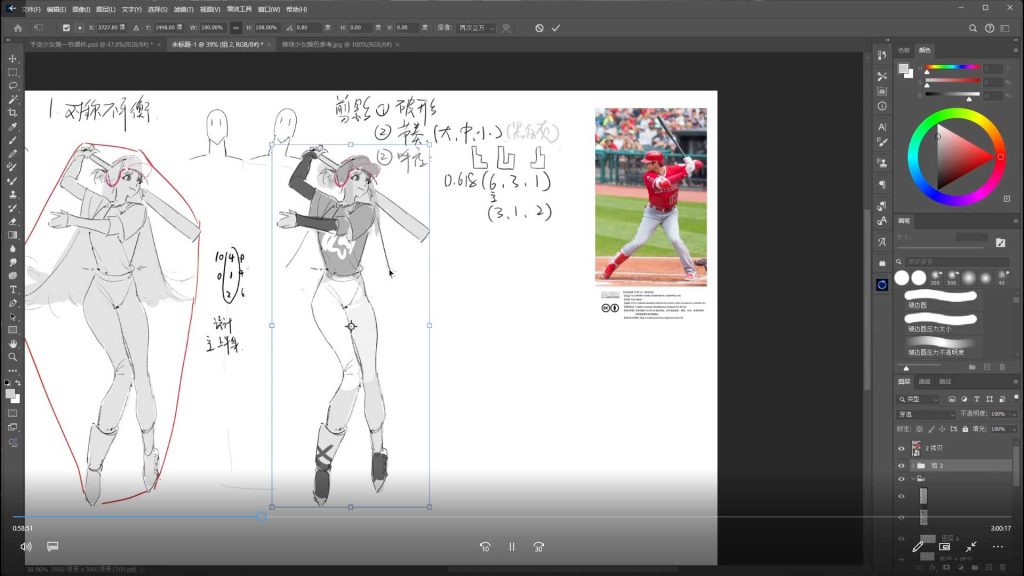Skip forward 30 seconds in video

click(x=539, y=547)
